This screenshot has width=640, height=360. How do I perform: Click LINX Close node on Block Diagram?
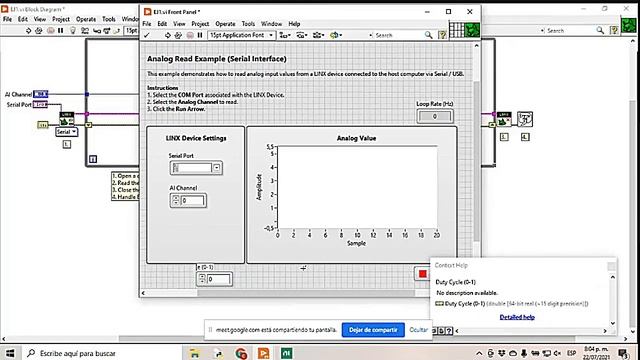click(504, 119)
